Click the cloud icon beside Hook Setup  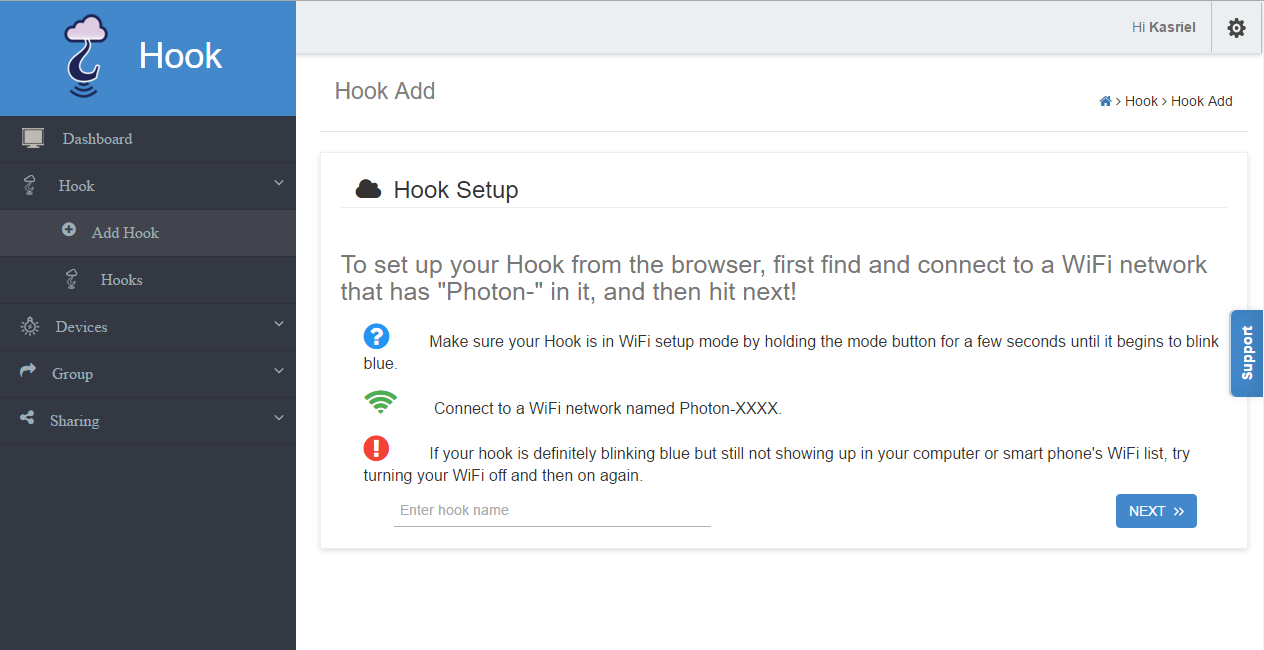tap(368, 189)
